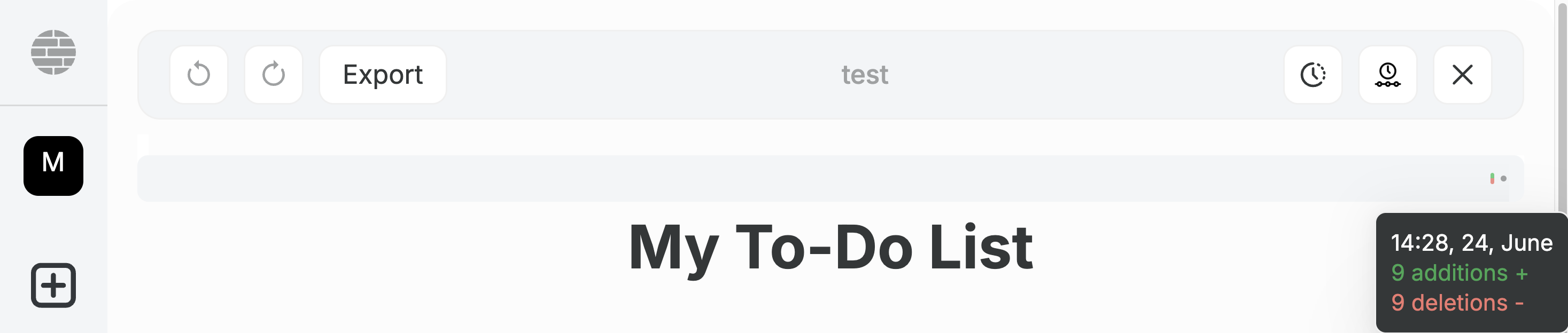Screen dimensions: 1568x333
Task: Select the red-green change marker on timeline
Action: [1492, 178]
